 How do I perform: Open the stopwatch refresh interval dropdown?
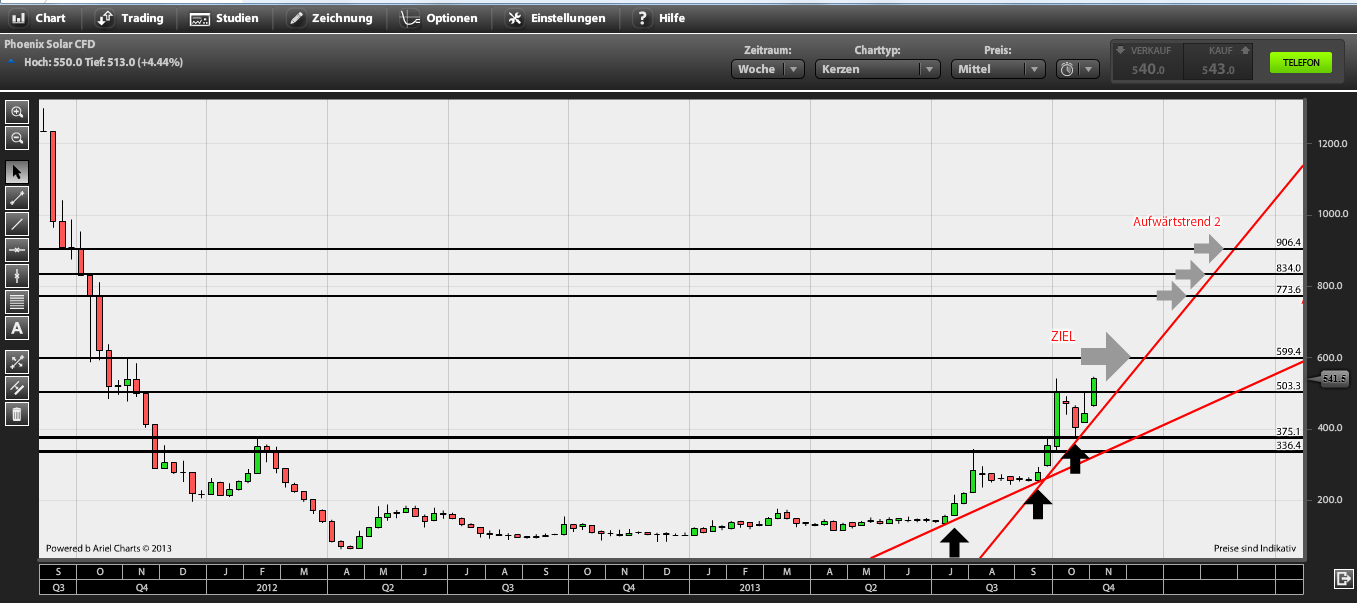[1077, 69]
